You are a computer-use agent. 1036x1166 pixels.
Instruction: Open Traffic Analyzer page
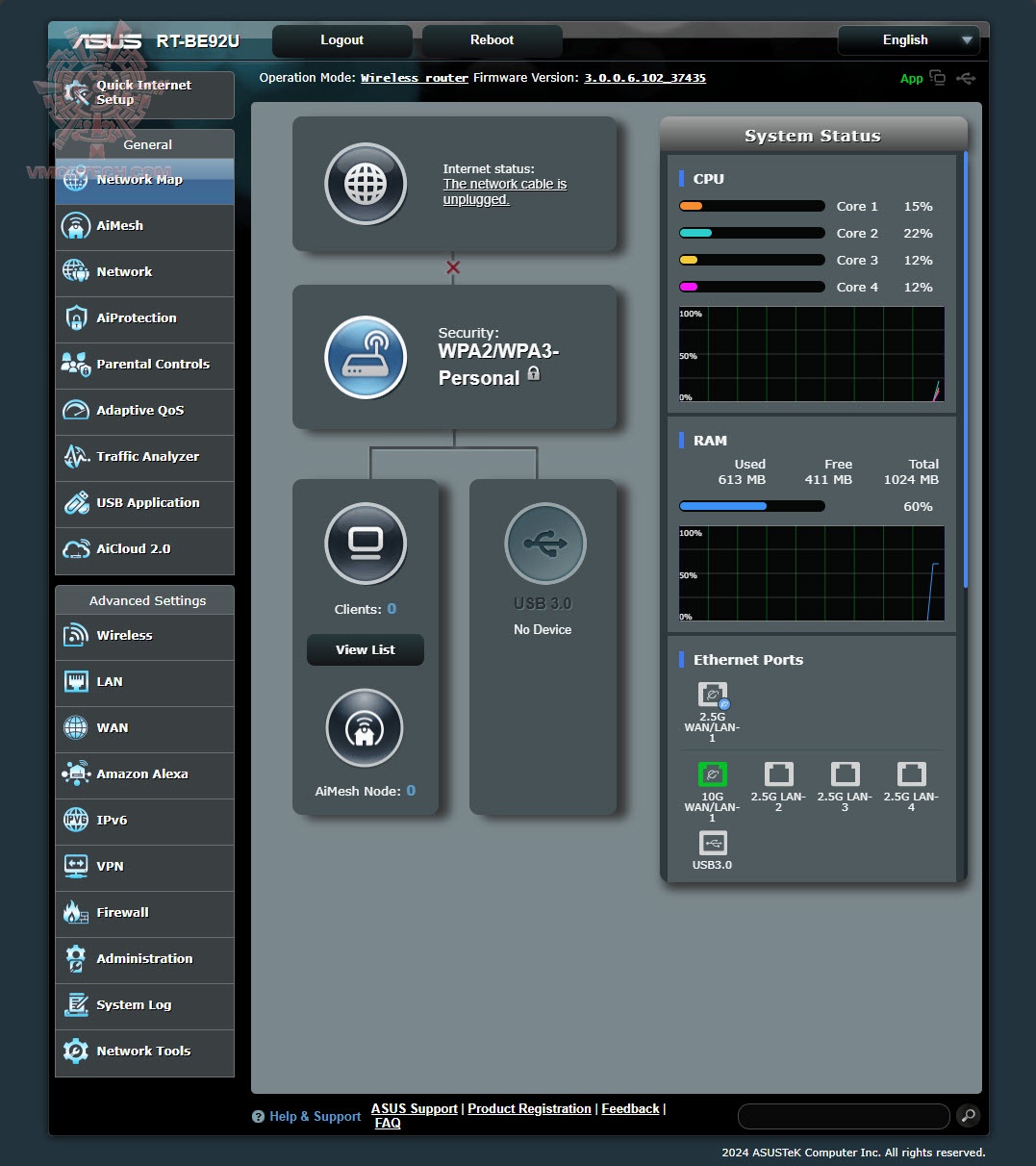(144, 458)
